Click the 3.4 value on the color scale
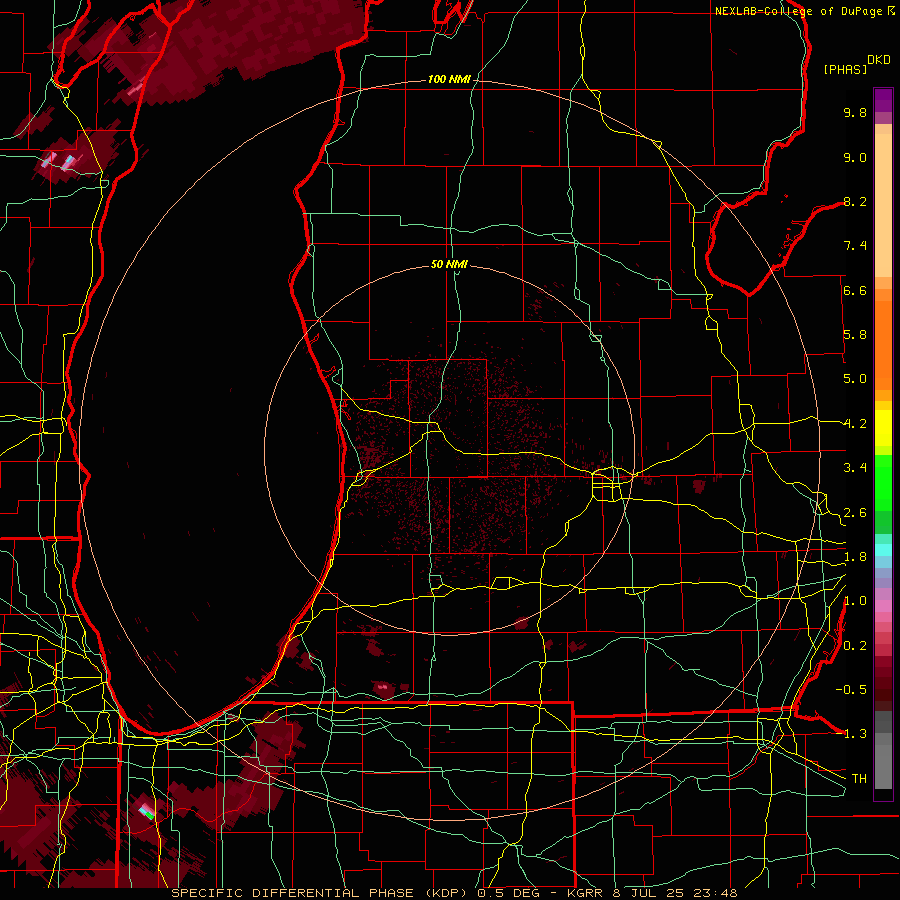Screen dimensions: 900x900 [x=855, y=468]
